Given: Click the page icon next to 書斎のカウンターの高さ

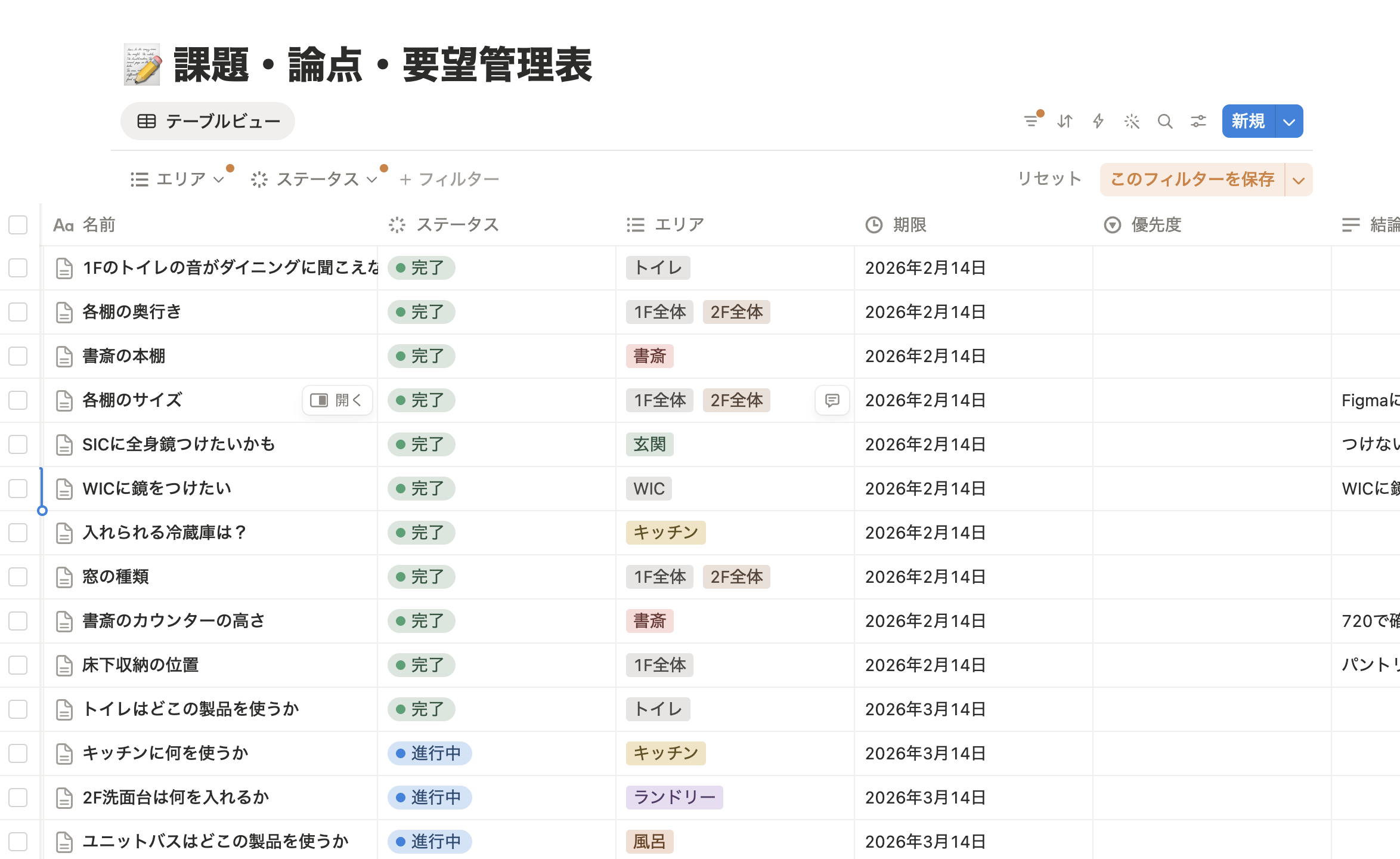Looking at the screenshot, I should click(64, 621).
